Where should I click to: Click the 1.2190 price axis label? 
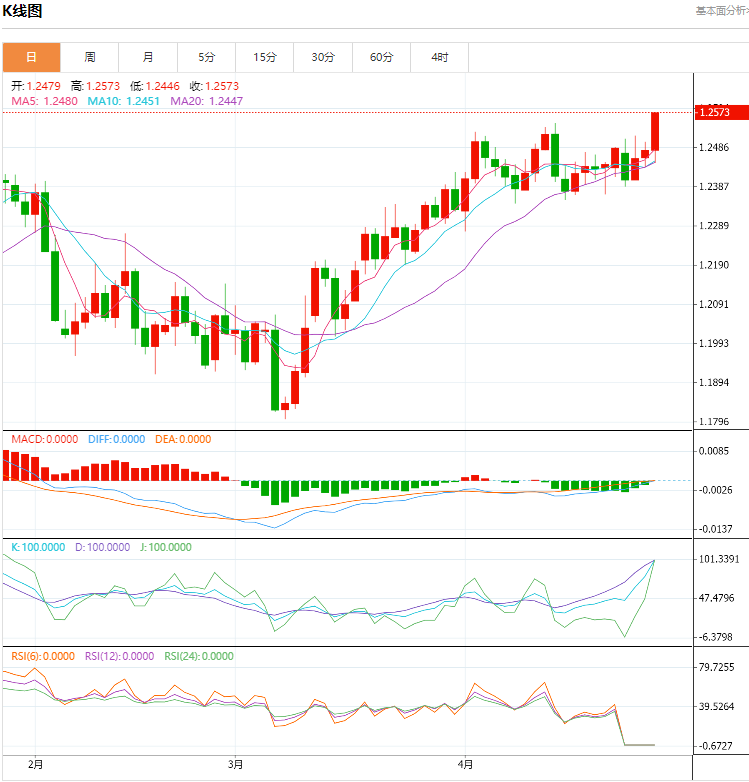pyautogui.click(x=714, y=265)
